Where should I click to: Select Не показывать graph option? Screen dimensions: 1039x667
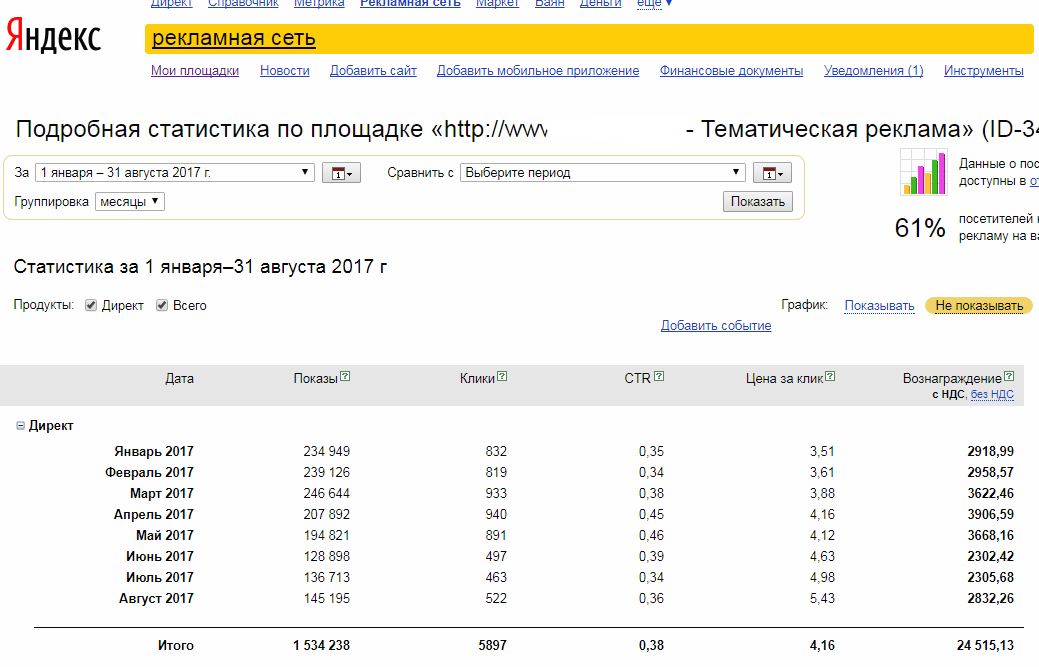979,306
